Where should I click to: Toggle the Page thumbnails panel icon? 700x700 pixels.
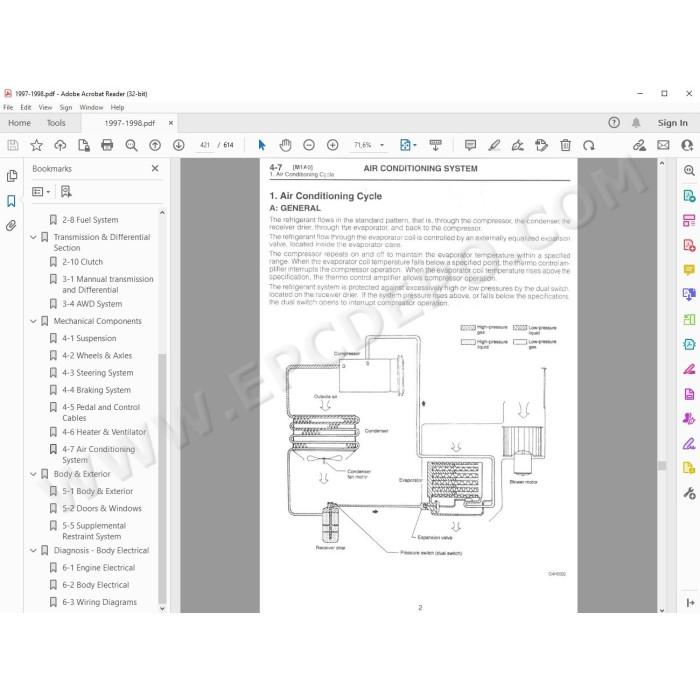(12, 176)
